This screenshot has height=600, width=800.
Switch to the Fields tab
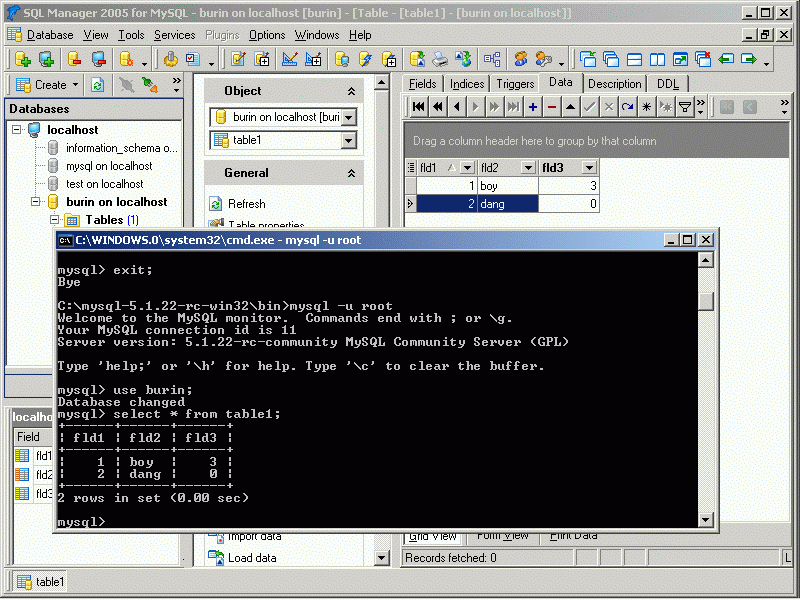point(422,84)
